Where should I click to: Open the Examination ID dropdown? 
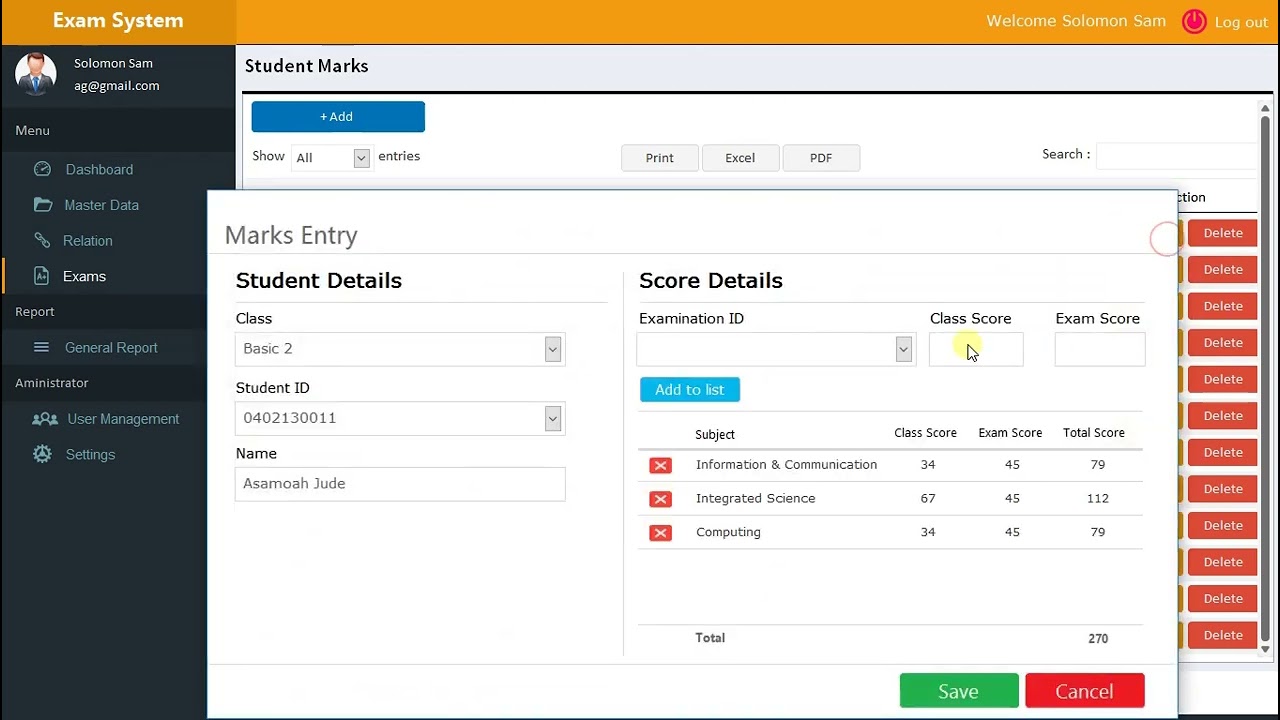tap(776, 349)
